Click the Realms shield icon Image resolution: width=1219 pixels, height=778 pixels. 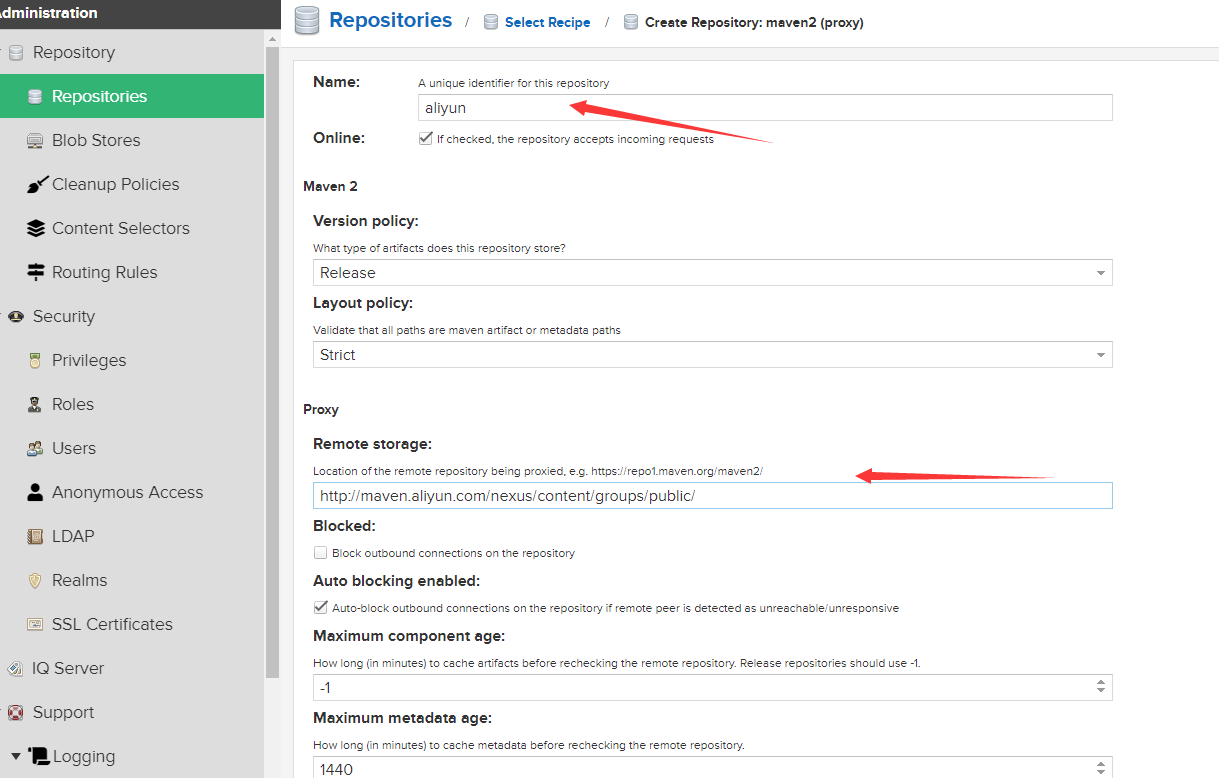35,580
